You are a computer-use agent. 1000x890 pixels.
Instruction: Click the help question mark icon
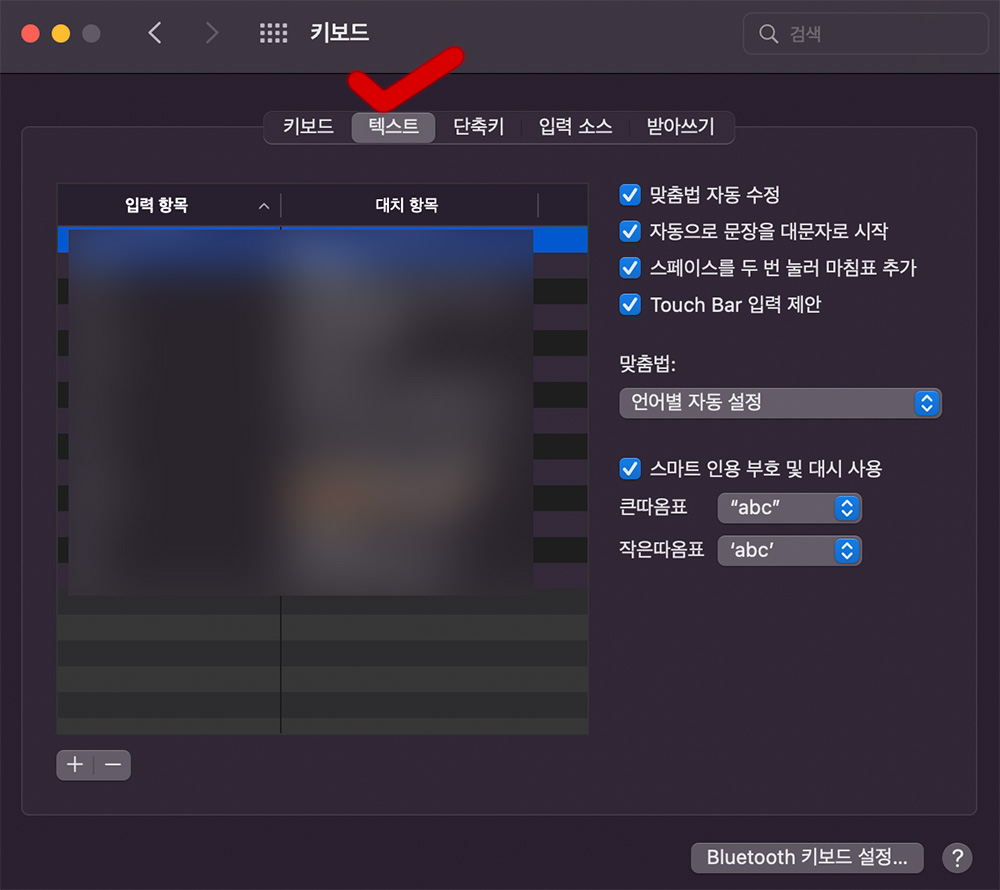[x=956, y=858]
